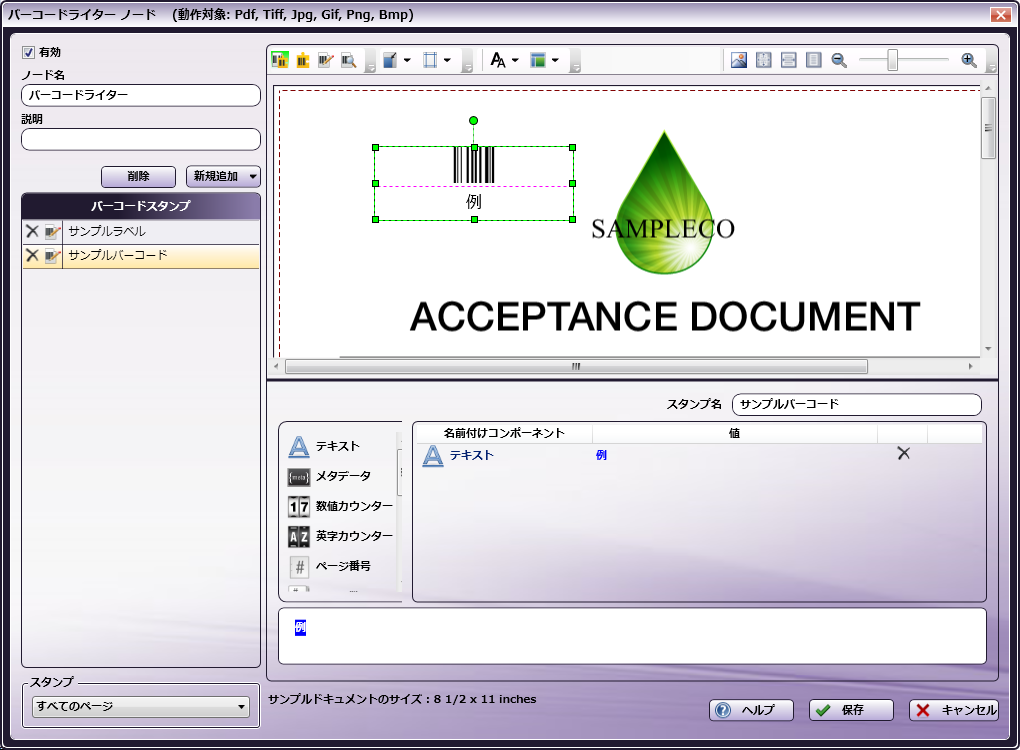Open the すべてのページ stamp dropdown

141,706
